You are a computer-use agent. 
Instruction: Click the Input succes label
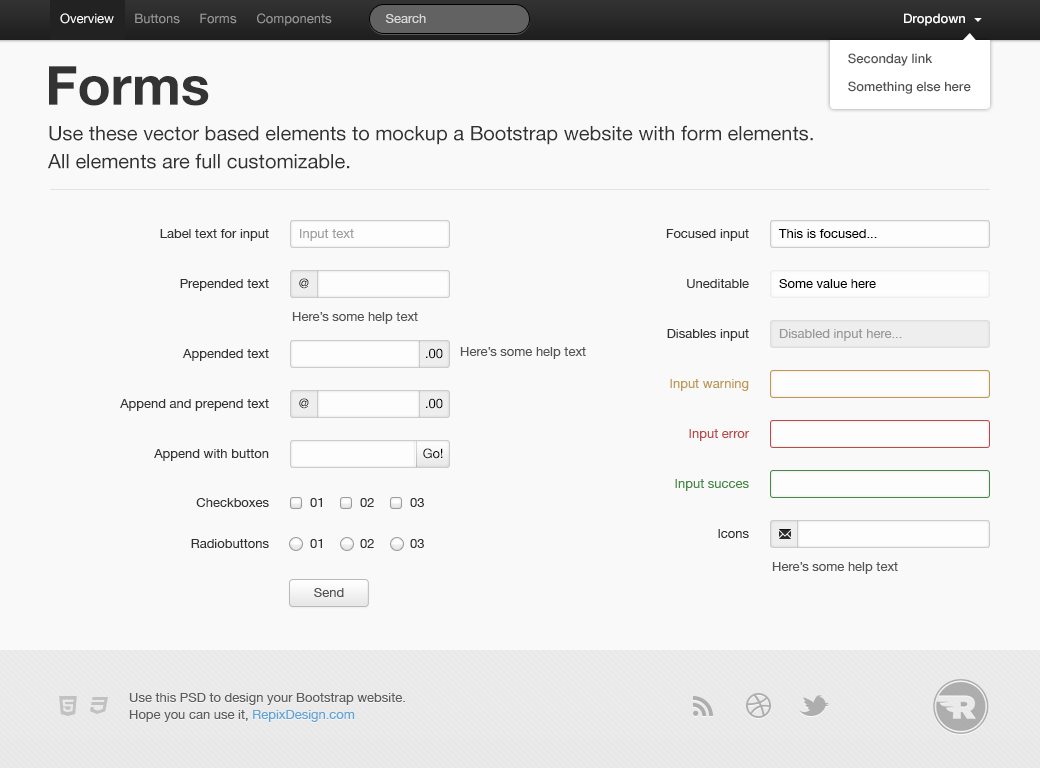point(712,484)
